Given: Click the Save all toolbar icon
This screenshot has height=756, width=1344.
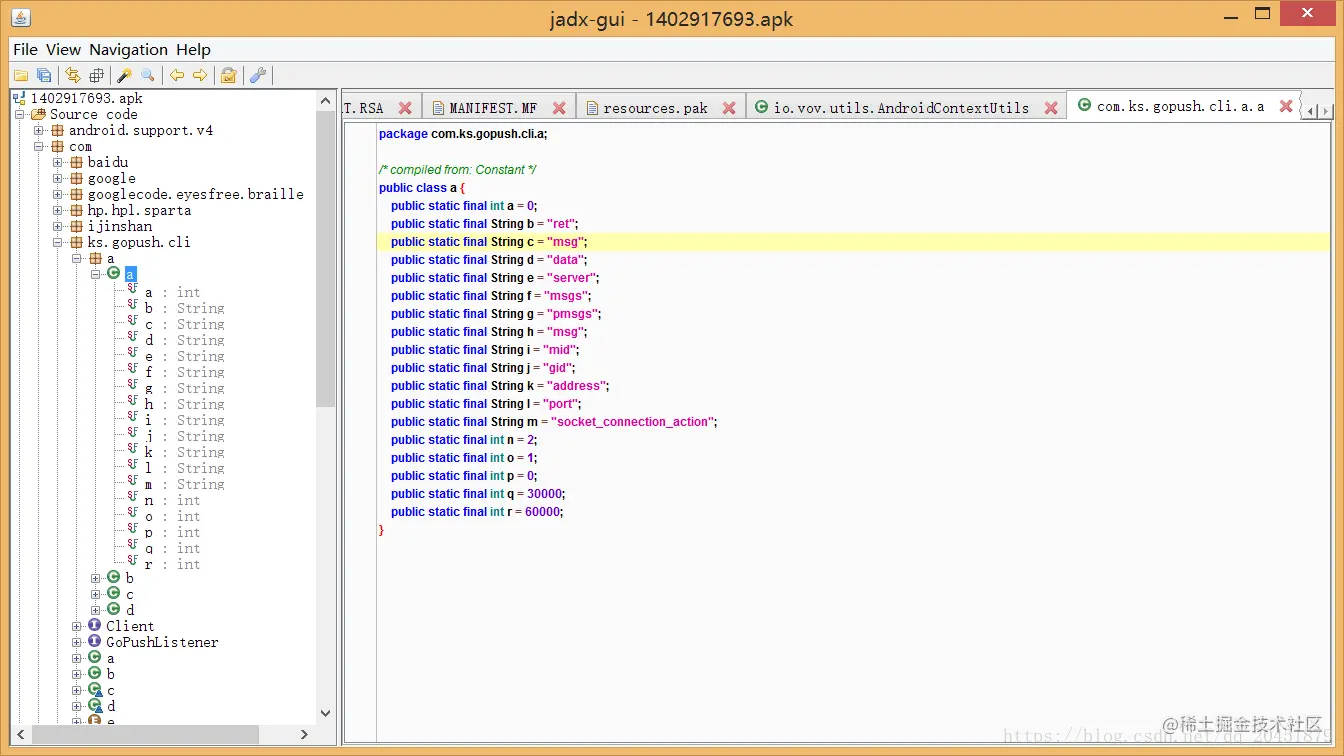Looking at the screenshot, I should pos(44,75).
